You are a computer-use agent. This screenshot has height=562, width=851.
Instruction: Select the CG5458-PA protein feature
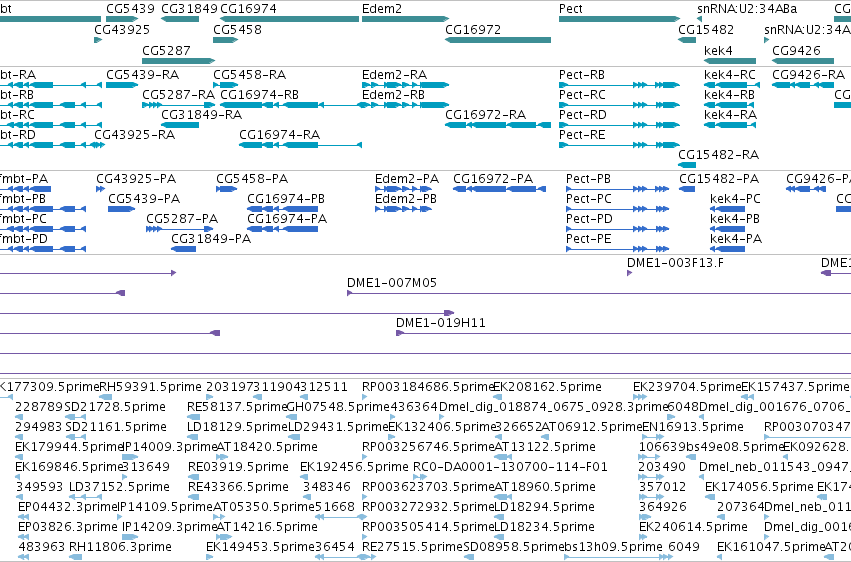(x=226, y=189)
